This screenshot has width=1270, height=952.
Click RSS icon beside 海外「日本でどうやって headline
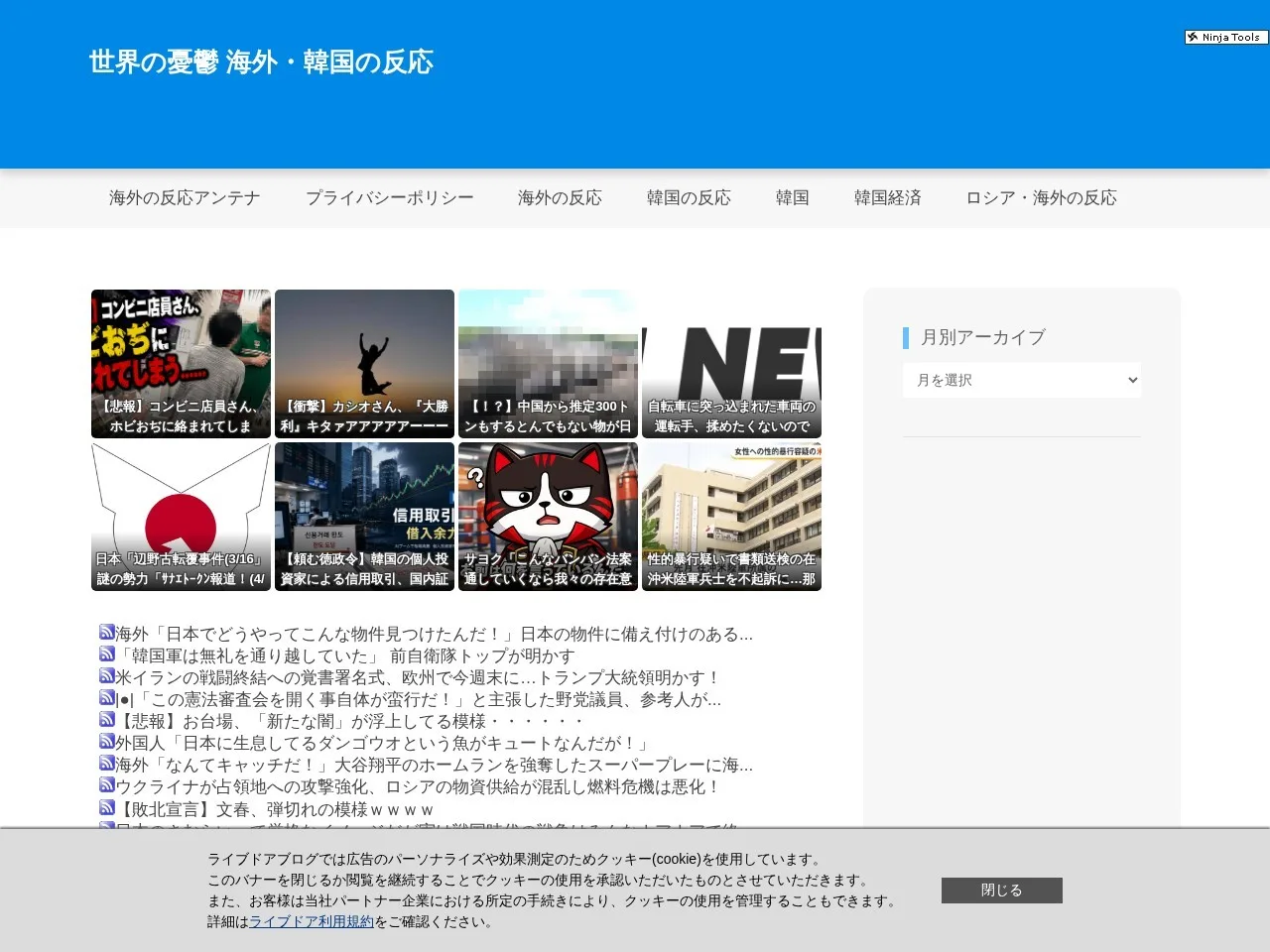point(107,632)
